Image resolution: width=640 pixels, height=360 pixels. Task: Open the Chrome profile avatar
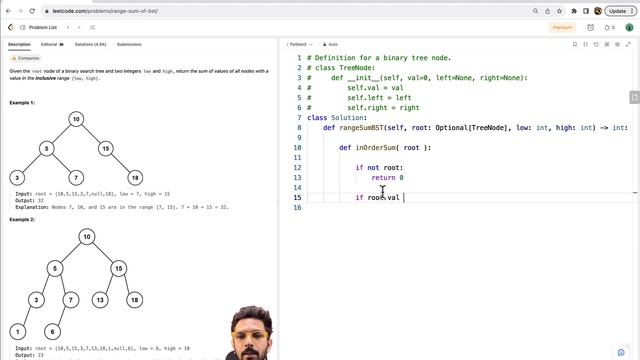coord(598,11)
